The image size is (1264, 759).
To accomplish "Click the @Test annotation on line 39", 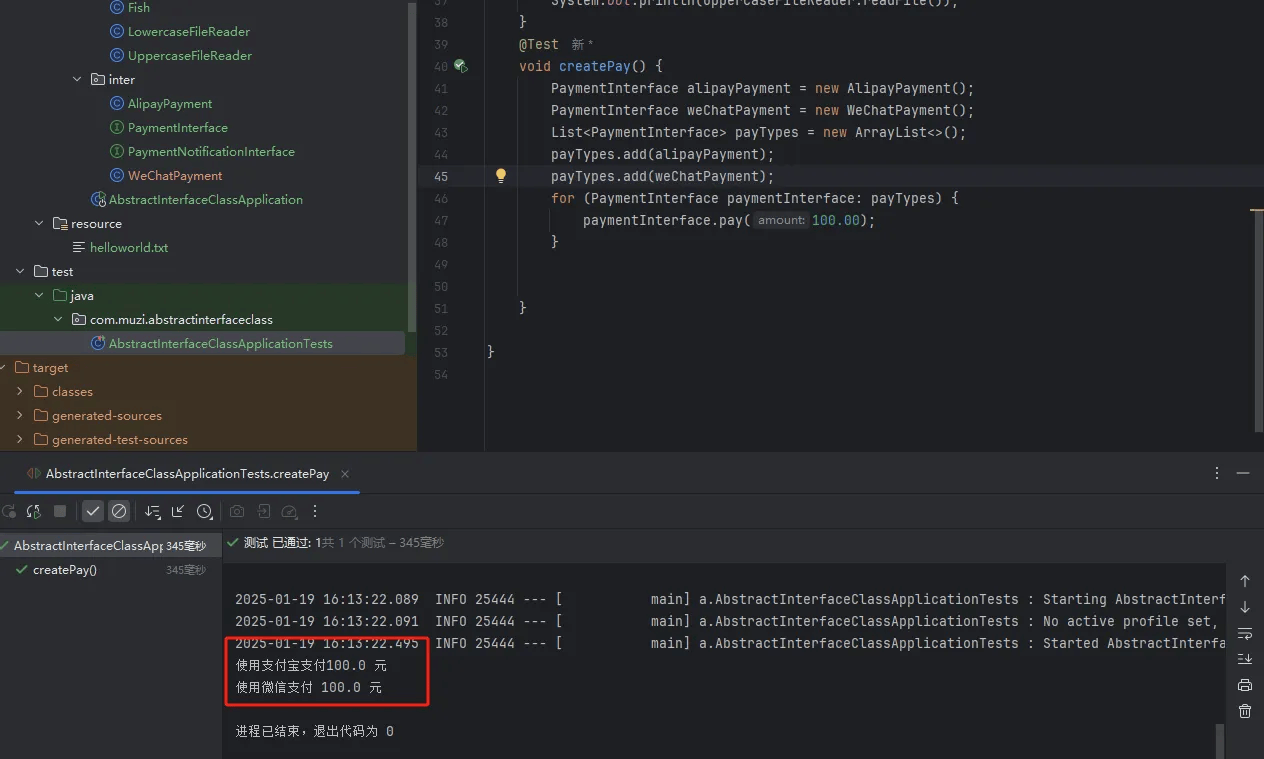I will coord(539,44).
